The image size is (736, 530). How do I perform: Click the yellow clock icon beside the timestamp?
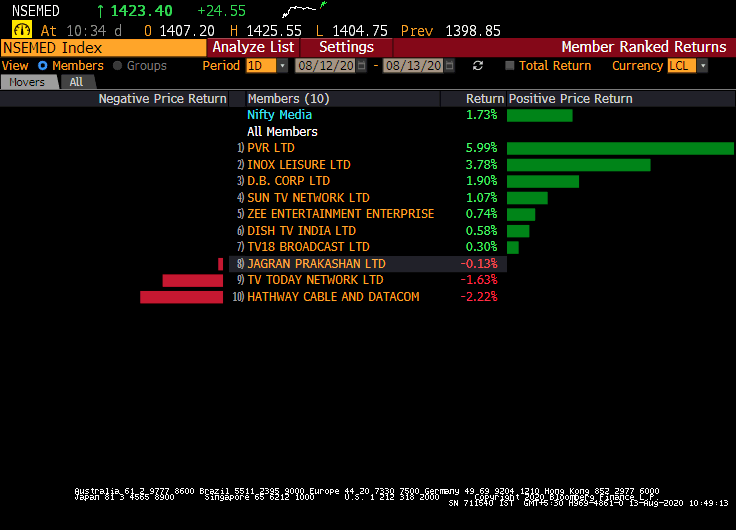(21, 30)
